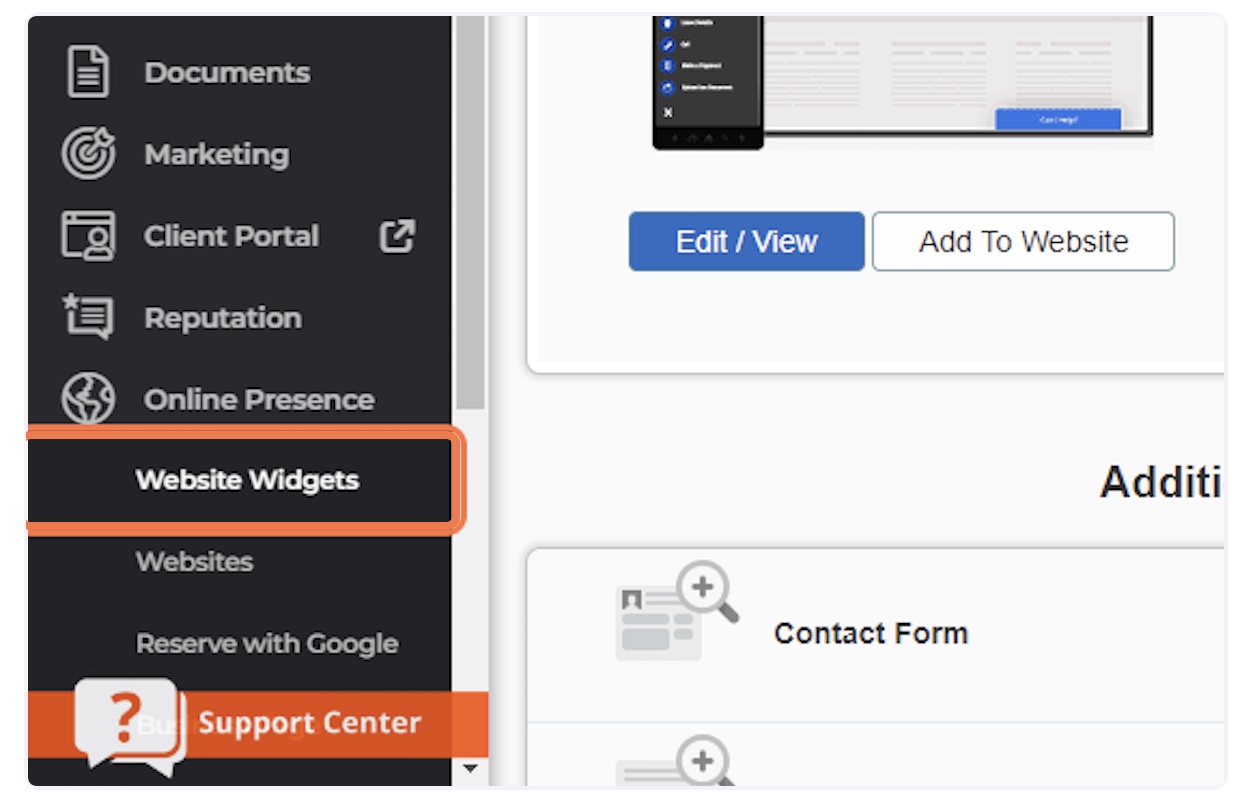
Task: Click the sidebar scroll-down arrow
Action: [471, 770]
